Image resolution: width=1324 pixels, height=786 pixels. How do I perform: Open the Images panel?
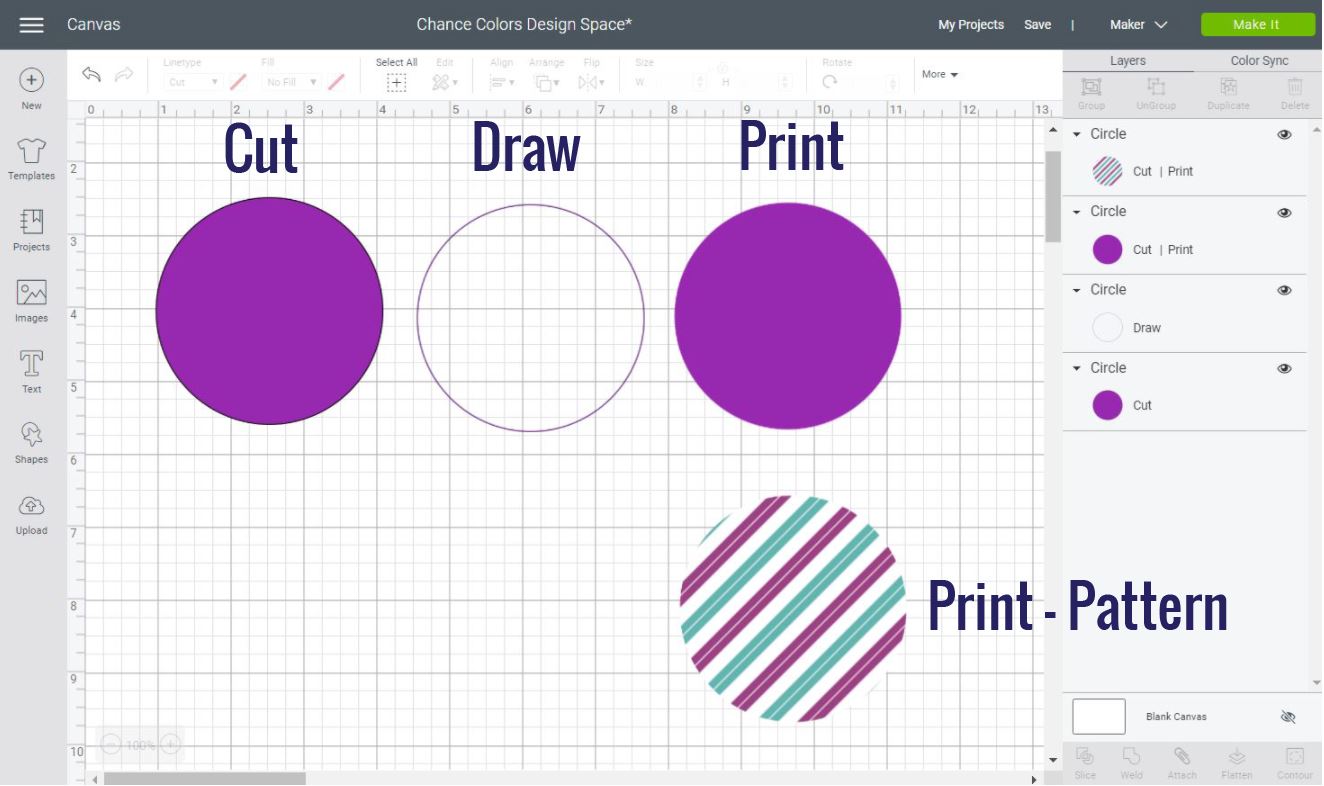click(31, 300)
